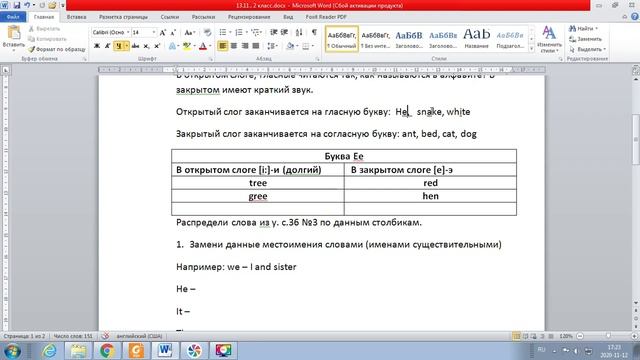The image size is (640, 360).
Task: Toggle Strikethrough formatting
Action: tap(135, 46)
